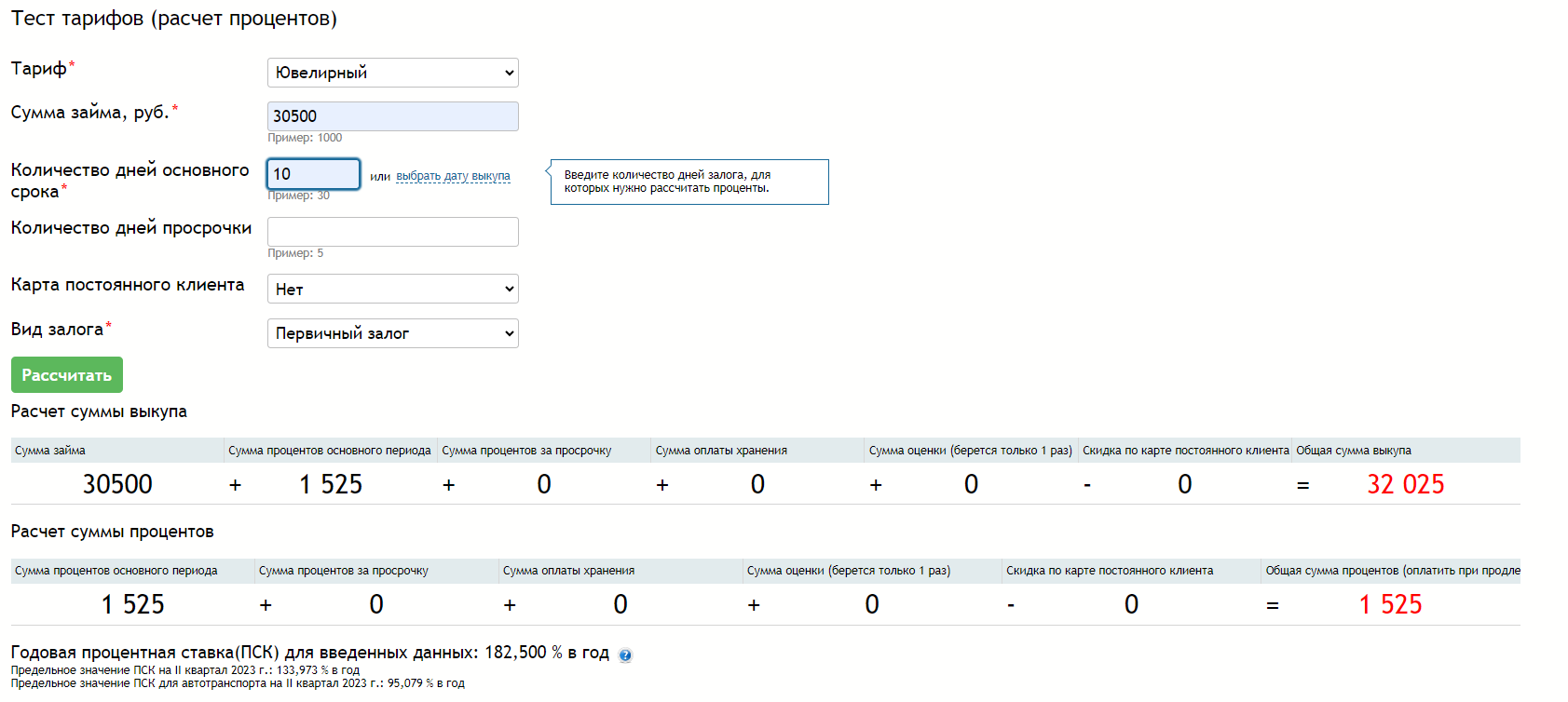Click the Расчет суммы выкупа heading

pyautogui.click(x=99, y=412)
